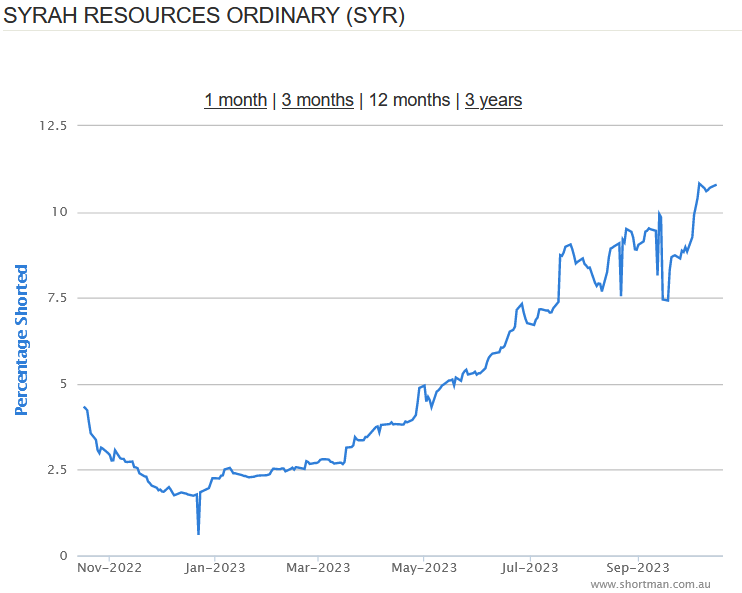The height and width of the screenshot is (593, 742).
Task: Click the 12 months range option
Action: pyautogui.click(x=409, y=100)
